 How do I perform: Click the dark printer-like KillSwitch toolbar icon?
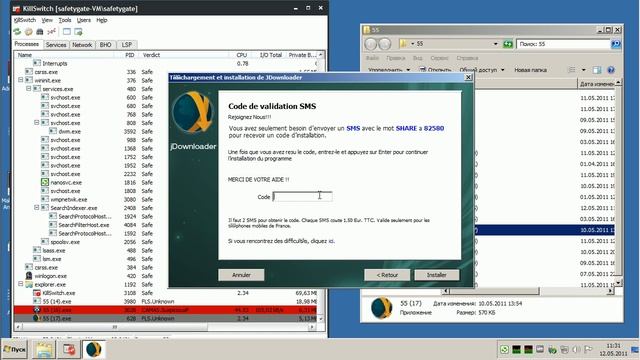(x=40, y=31)
